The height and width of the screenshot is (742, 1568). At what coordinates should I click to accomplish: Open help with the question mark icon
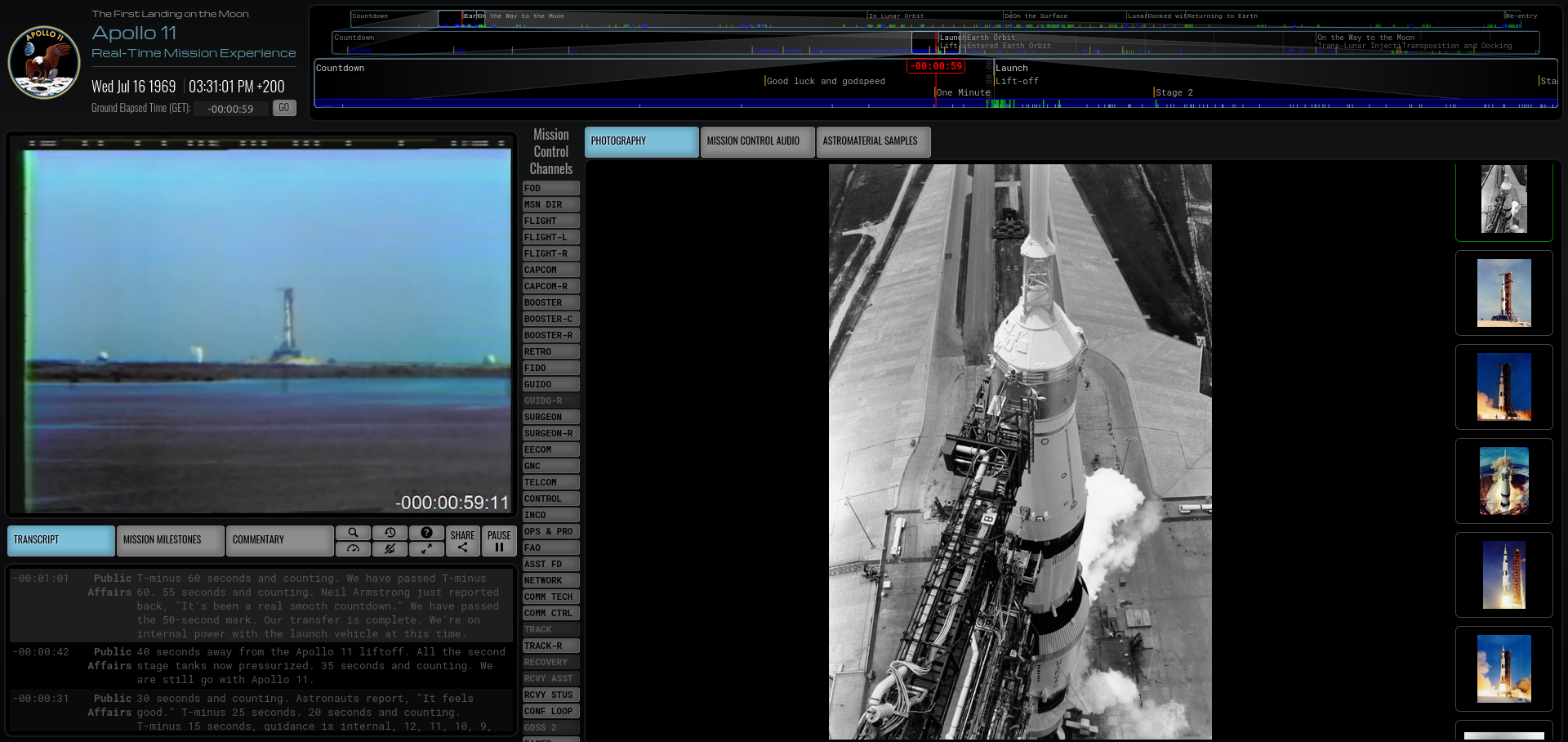(x=426, y=532)
